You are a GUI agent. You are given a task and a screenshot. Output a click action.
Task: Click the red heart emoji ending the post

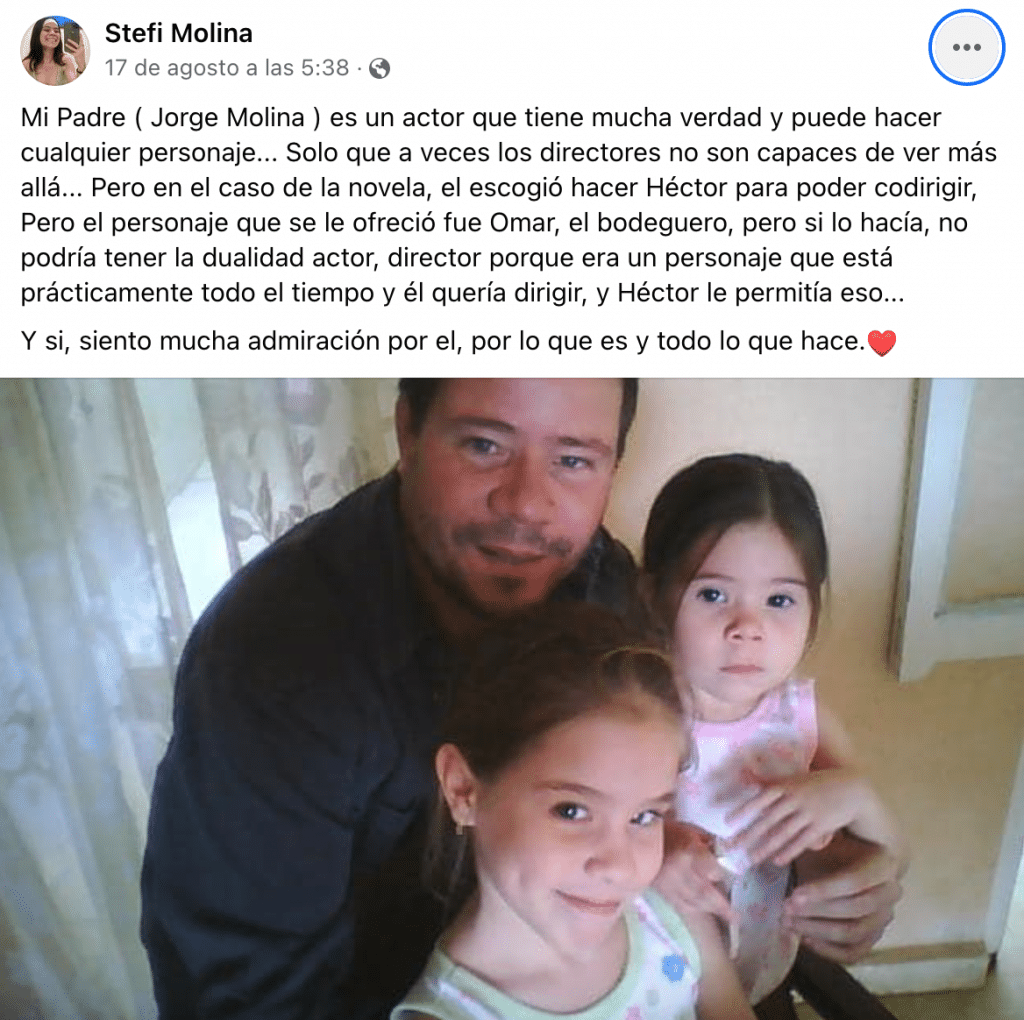click(881, 342)
